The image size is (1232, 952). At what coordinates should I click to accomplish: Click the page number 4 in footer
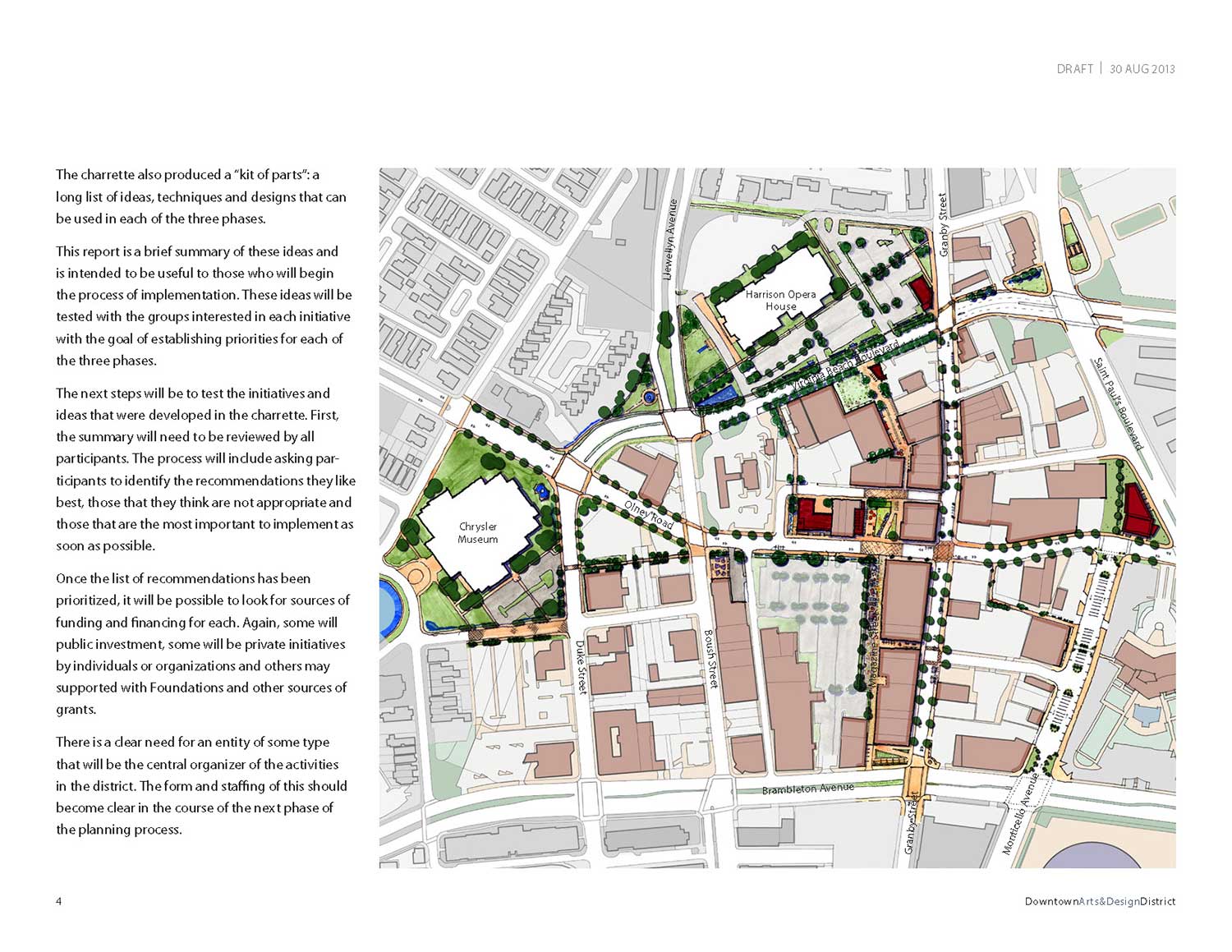[58, 901]
